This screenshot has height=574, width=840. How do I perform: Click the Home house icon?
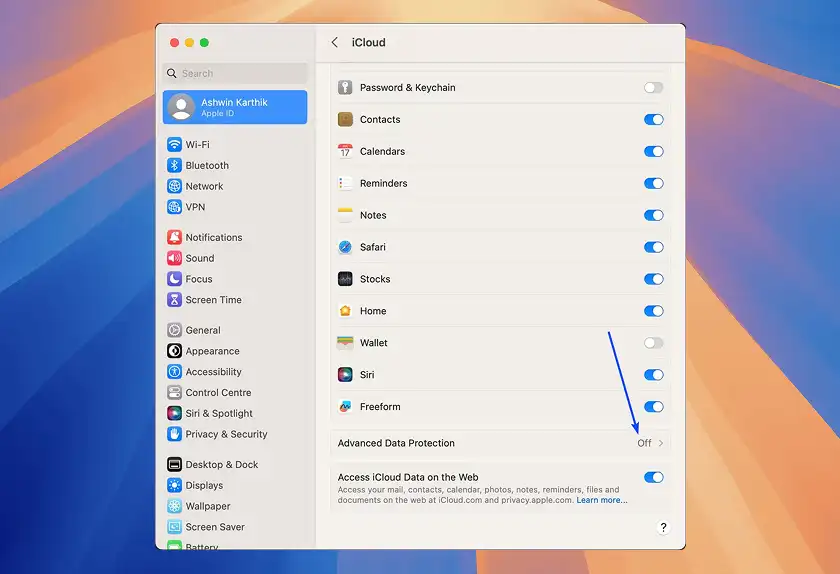click(x=345, y=311)
